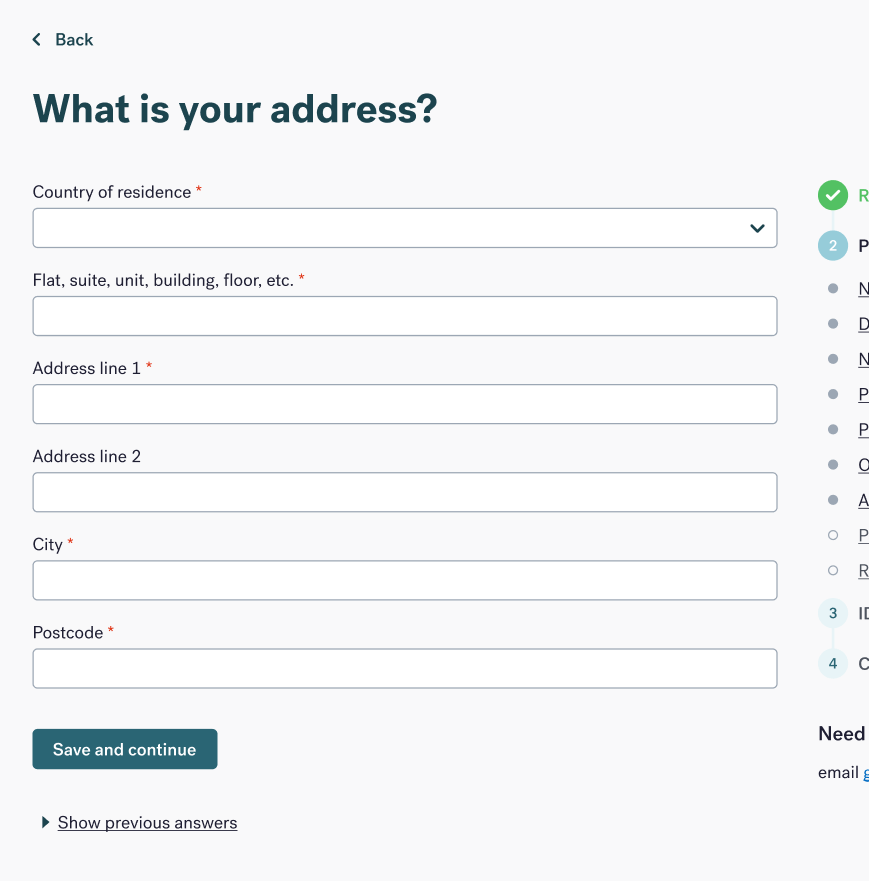
Task: Click the first filled progress dot under step 2
Action: coord(833,288)
